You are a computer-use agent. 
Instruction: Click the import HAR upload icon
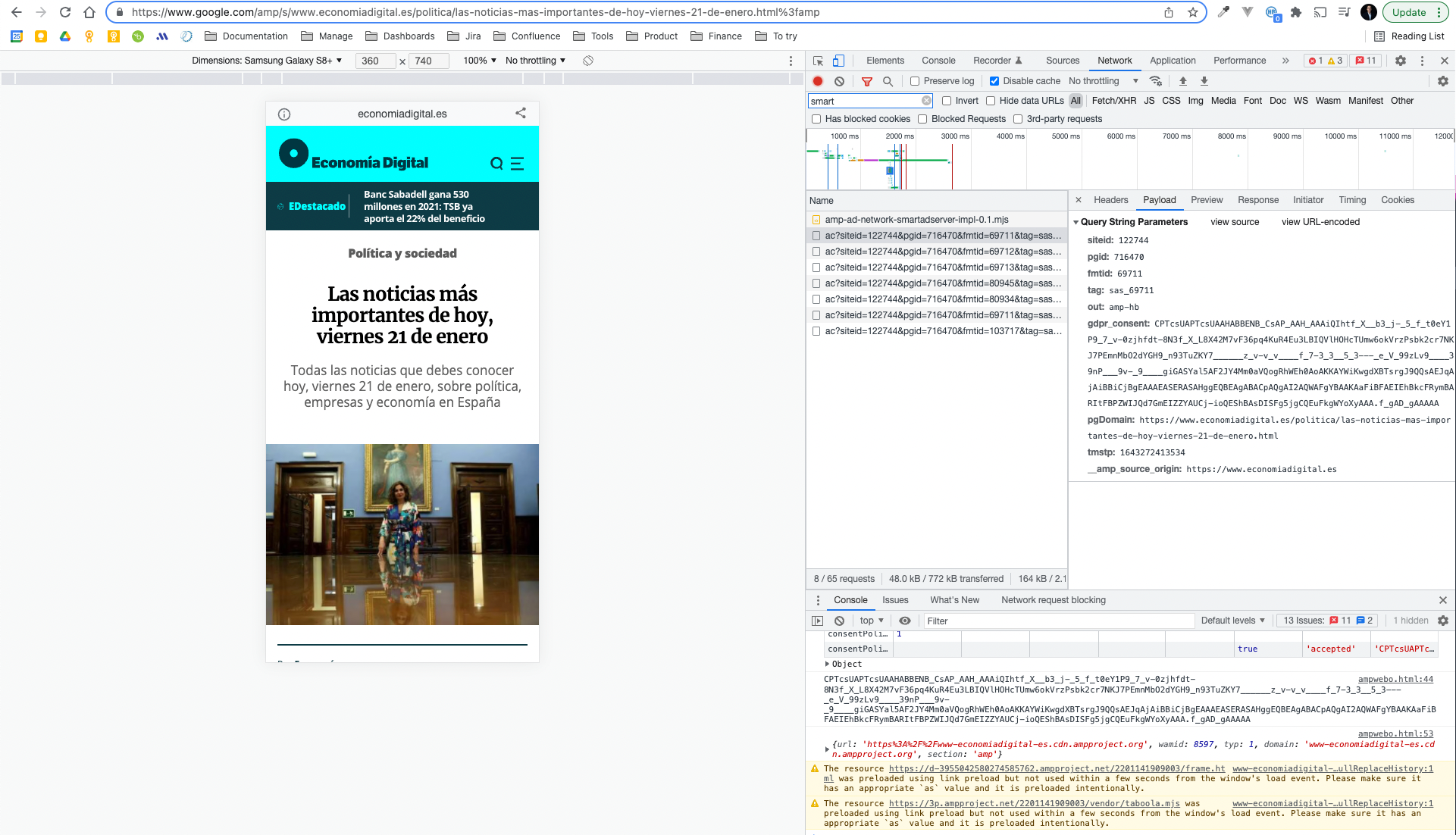pos(1182,81)
